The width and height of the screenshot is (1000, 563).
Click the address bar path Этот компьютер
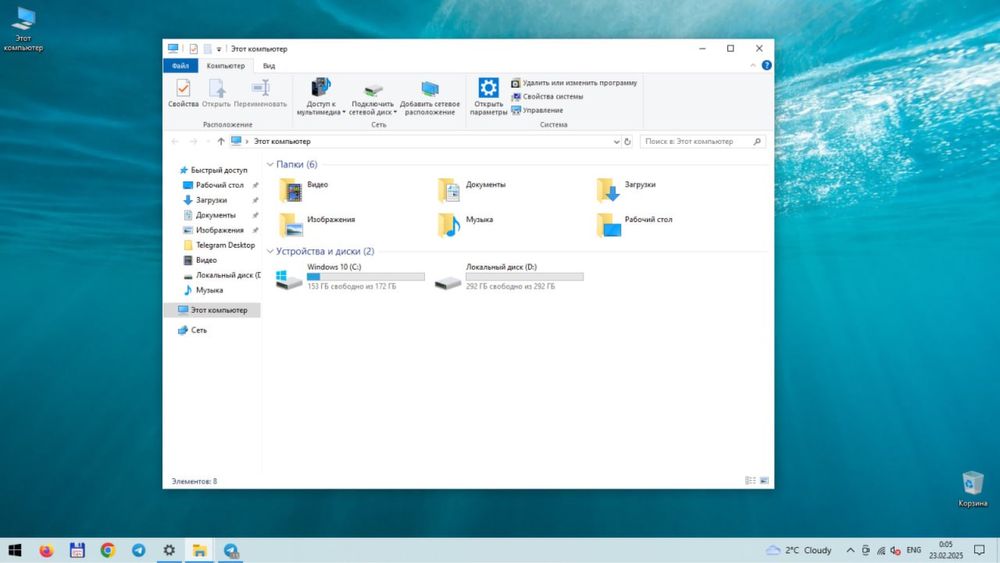pos(282,142)
